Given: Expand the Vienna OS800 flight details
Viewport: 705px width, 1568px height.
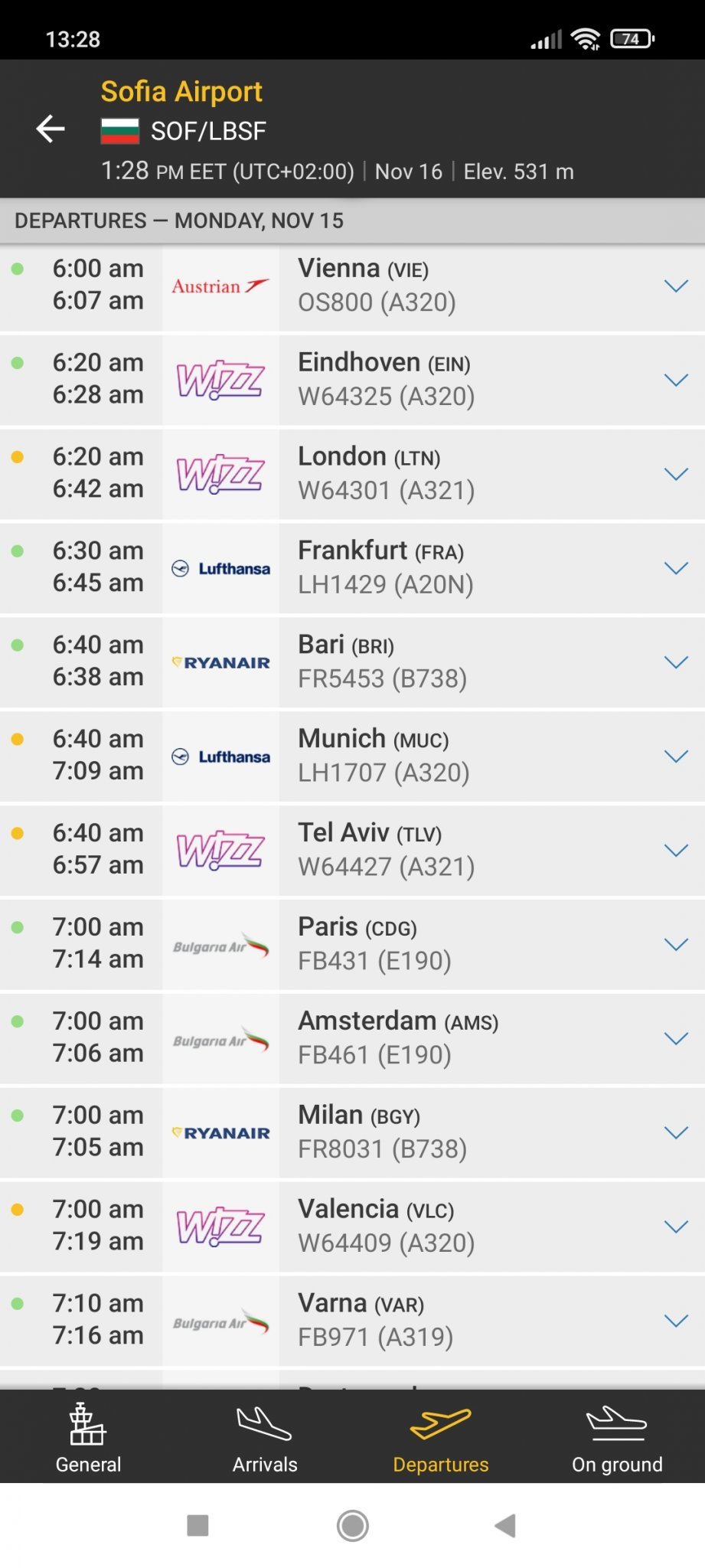Looking at the screenshot, I should [676, 286].
